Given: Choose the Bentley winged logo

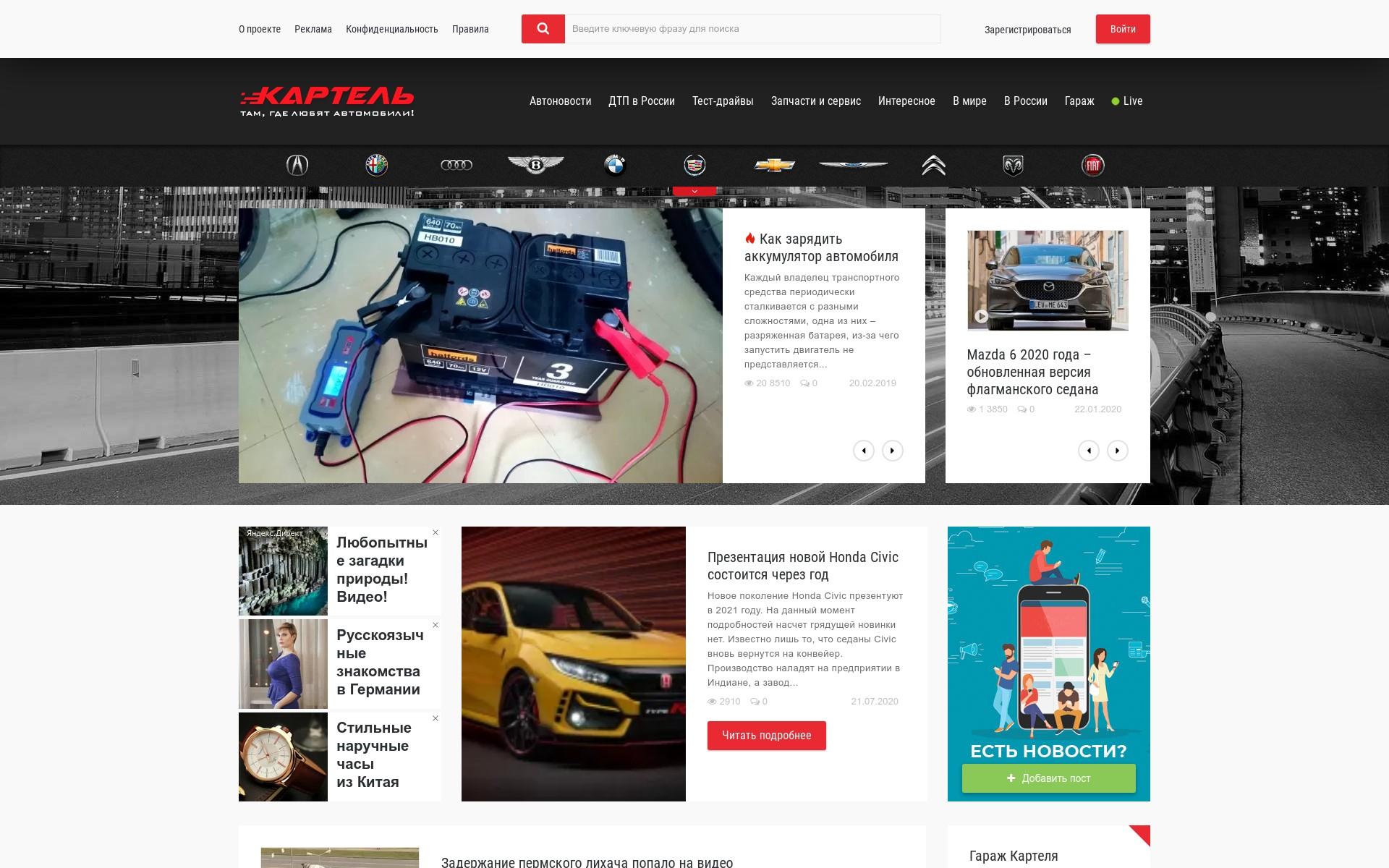Looking at the screenshot, I should coord(535,165).
